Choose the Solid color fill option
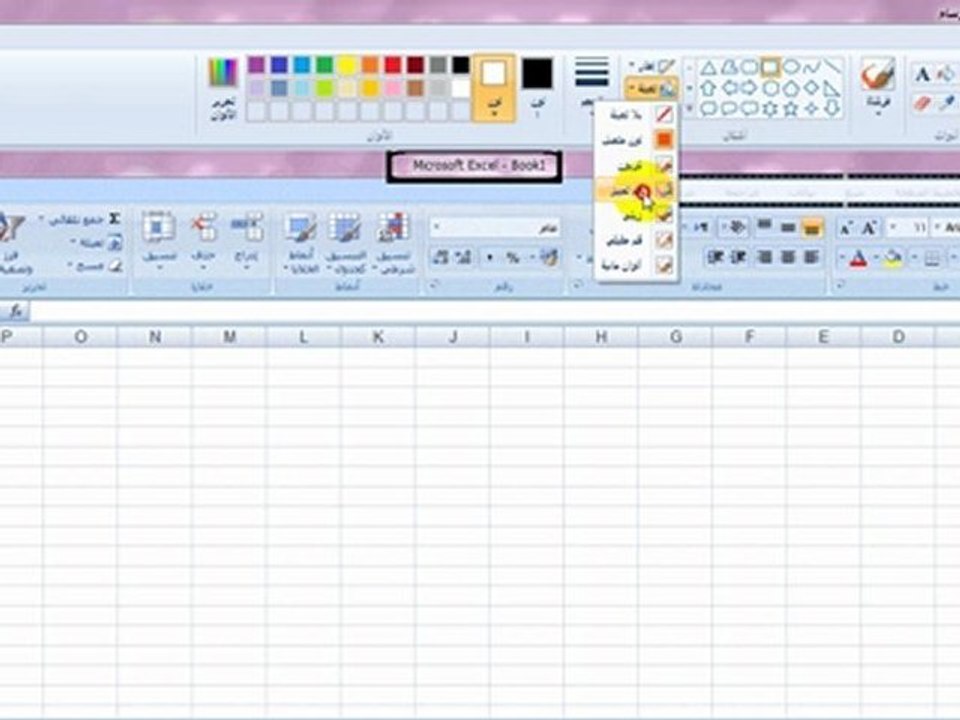 [x=637, y=140]
